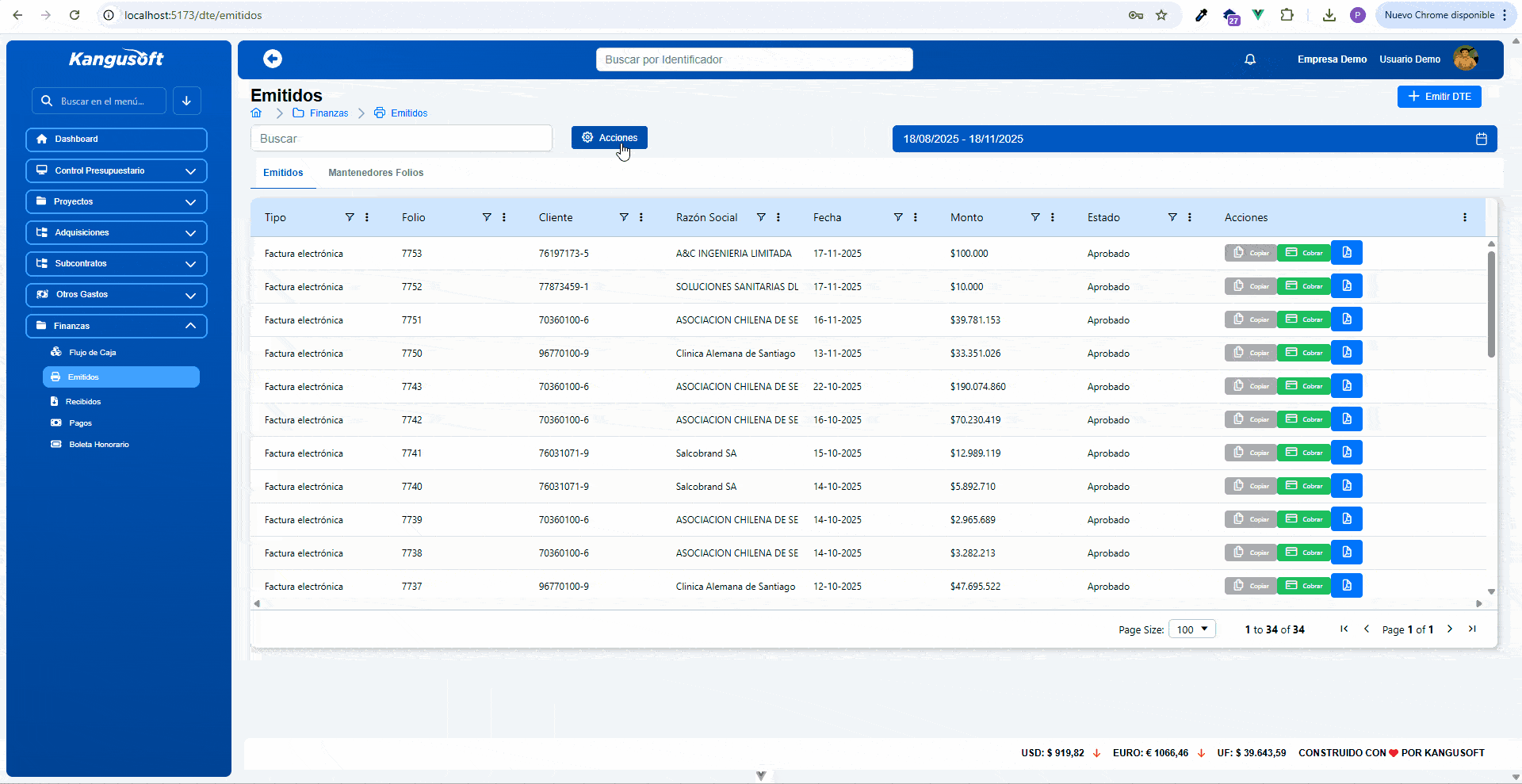Open filter for the Cliente column

[x=624, y=217]
